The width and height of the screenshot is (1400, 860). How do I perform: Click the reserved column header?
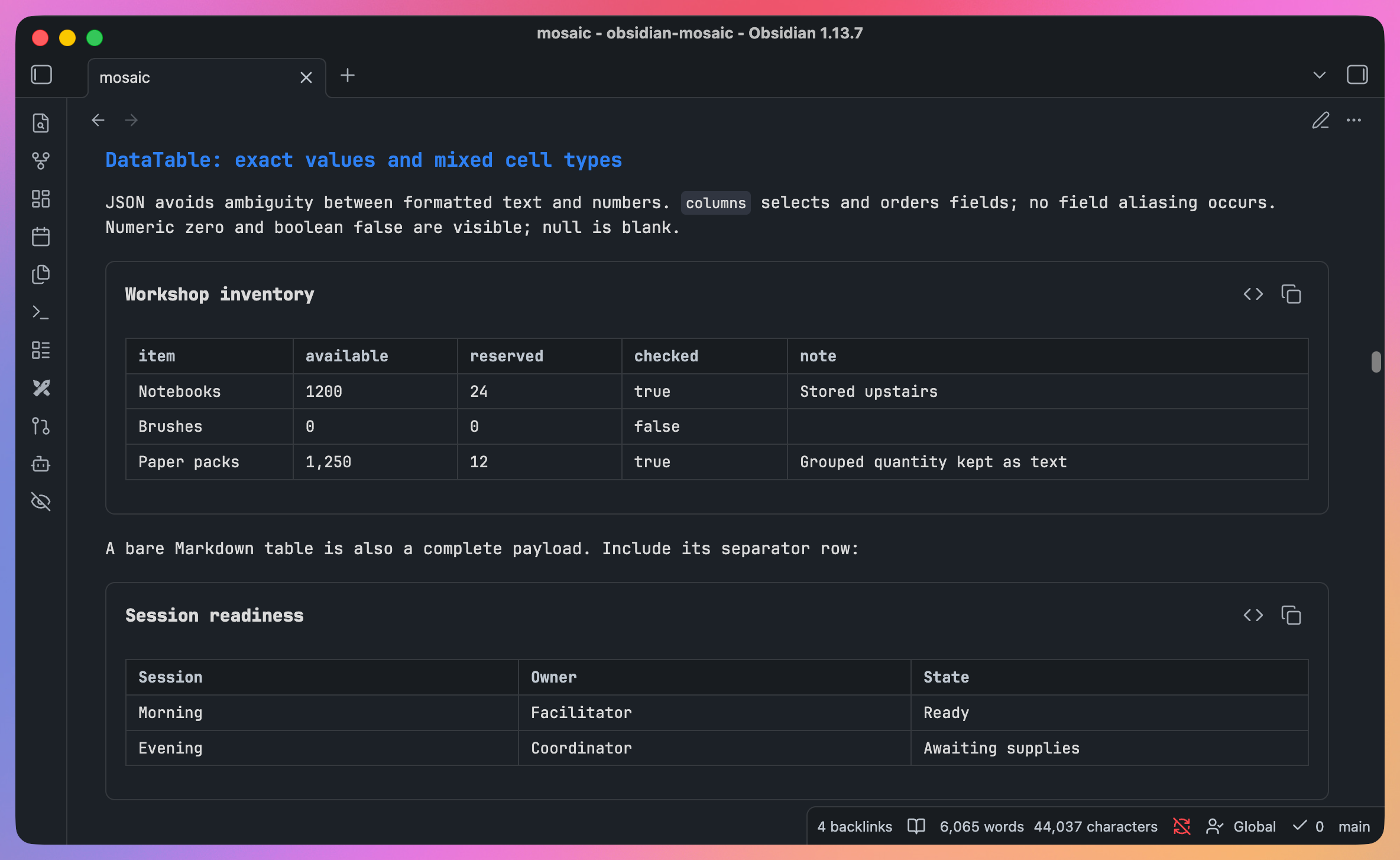(539, 356)
